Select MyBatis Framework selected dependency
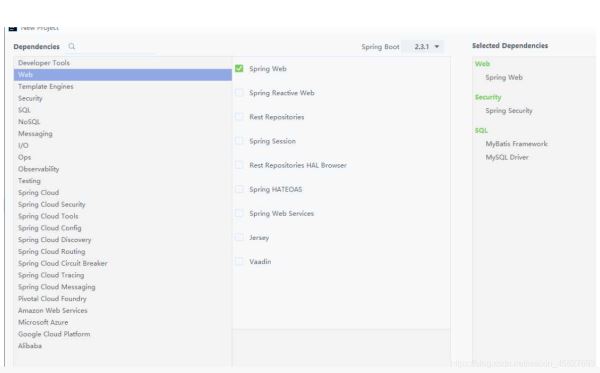Screen dimensions: 600x373 (x=517, y=144)
